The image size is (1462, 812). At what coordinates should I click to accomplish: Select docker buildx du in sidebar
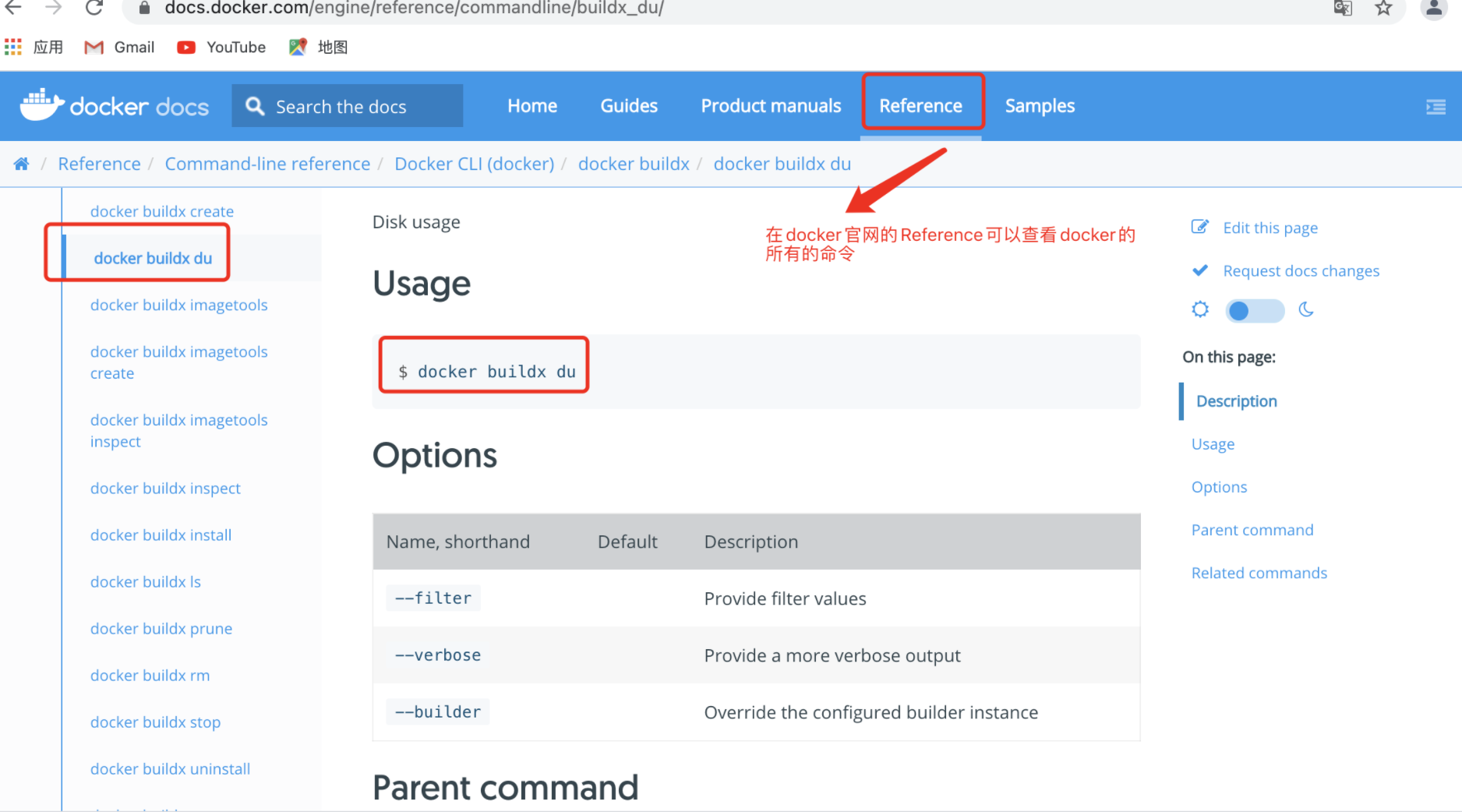(153, 258)
